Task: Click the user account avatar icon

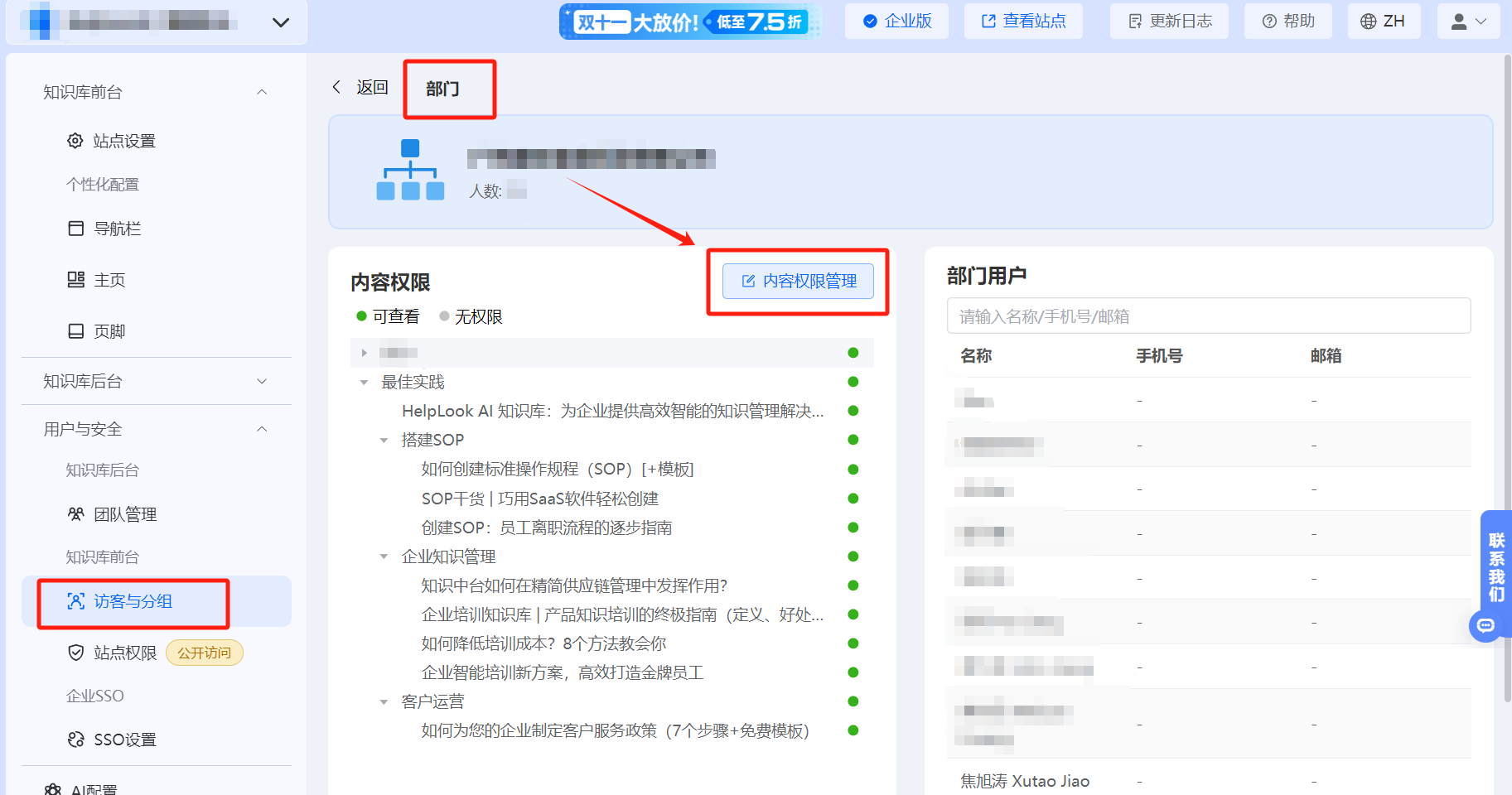Action: point(1459,22)
